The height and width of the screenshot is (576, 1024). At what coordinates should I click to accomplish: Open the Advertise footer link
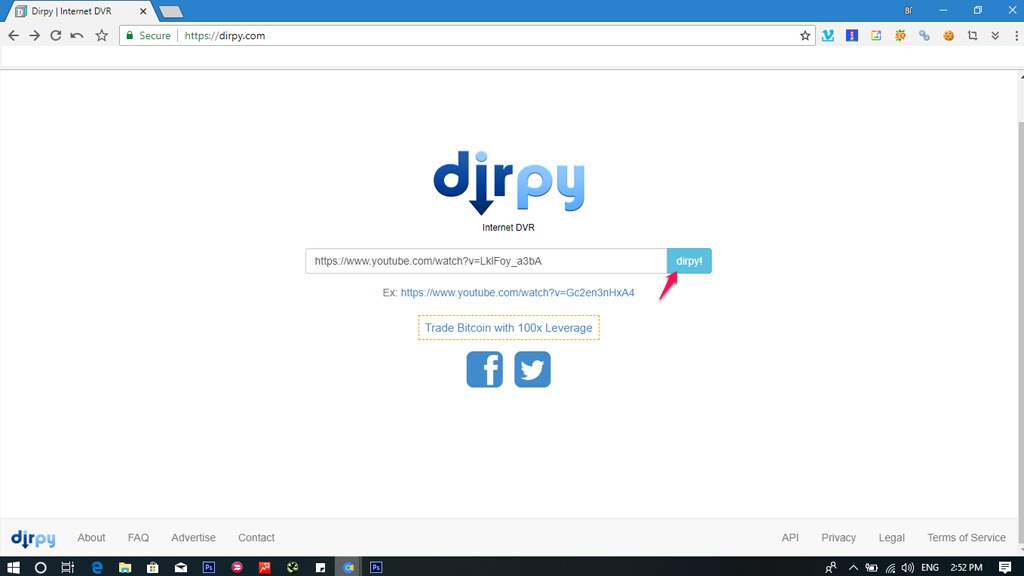(x=193, y=537)
